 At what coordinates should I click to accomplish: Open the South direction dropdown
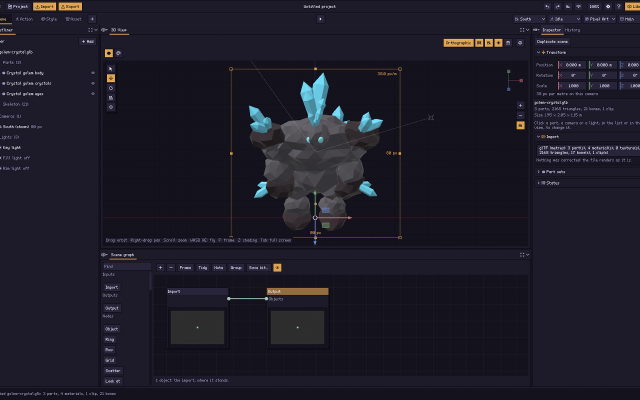(529, 19)
